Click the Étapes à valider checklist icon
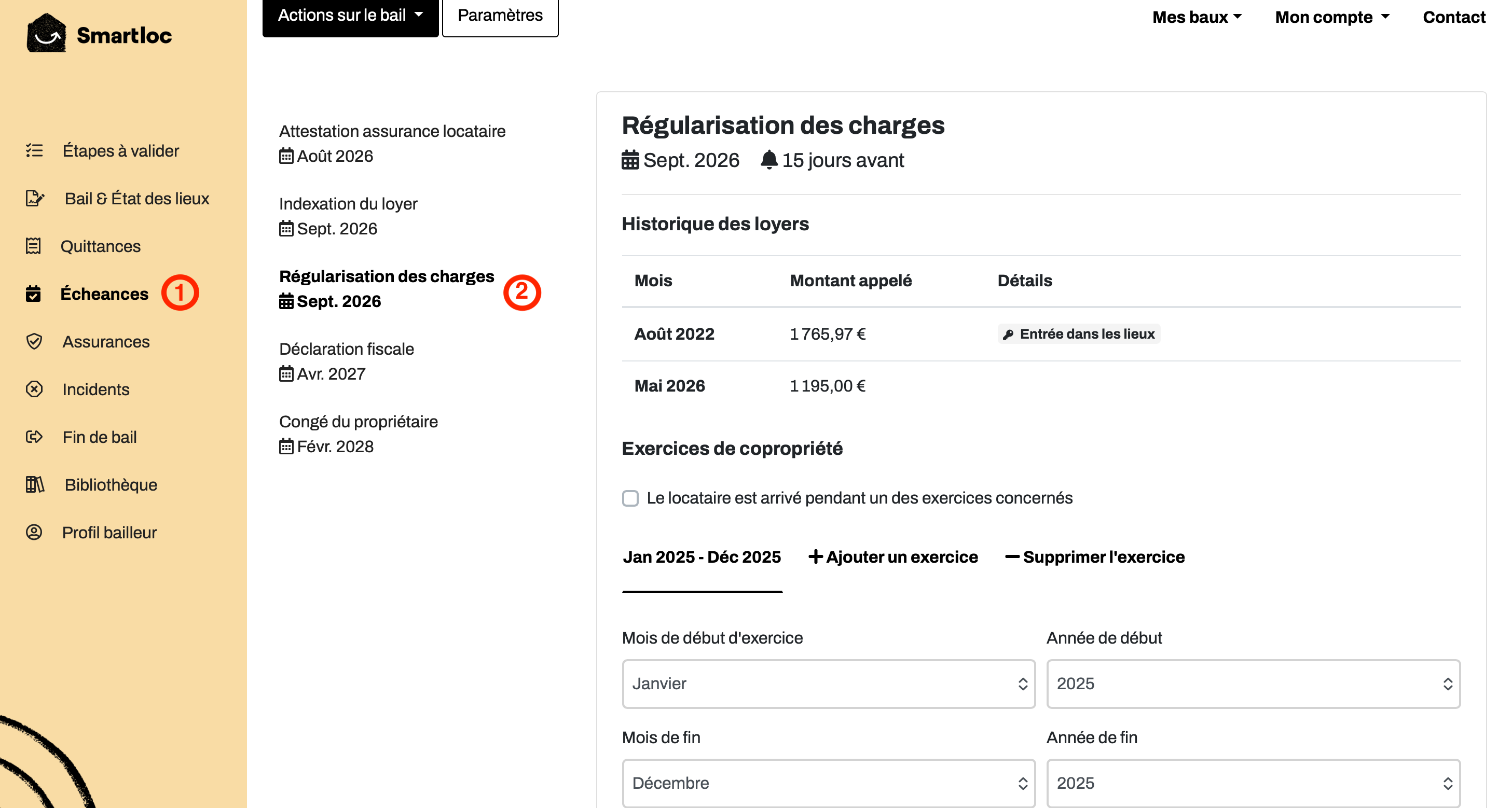Viewport: 1512px width, 808px height. point(34,151)
